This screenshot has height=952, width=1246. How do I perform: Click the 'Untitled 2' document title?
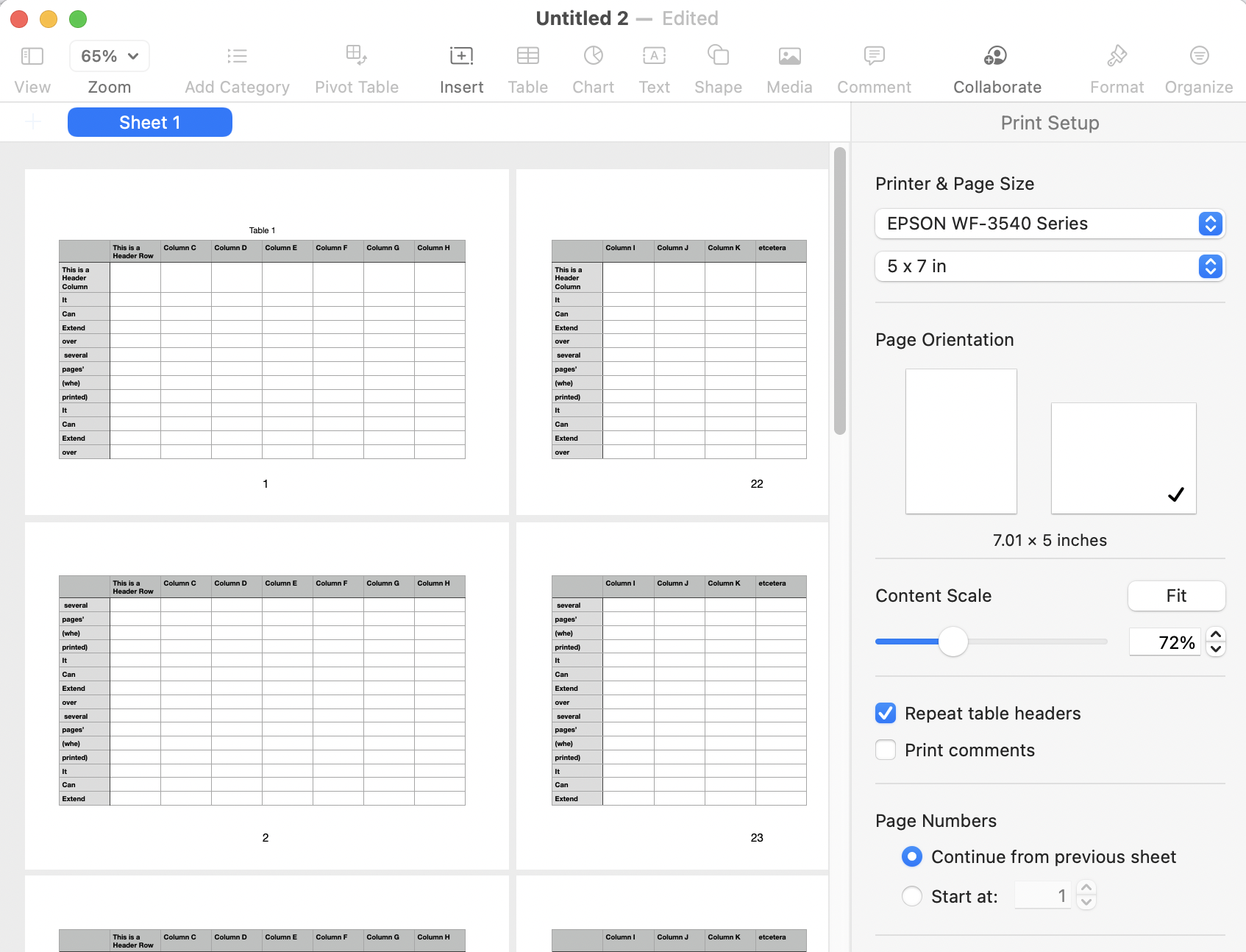click(x=582, y=18)
